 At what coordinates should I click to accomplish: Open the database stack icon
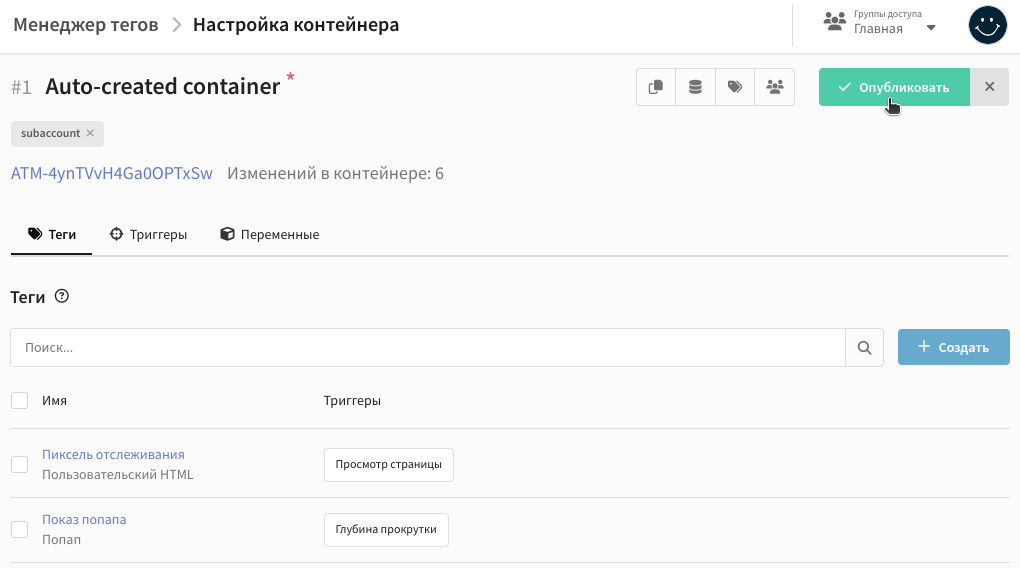(695, 87)
